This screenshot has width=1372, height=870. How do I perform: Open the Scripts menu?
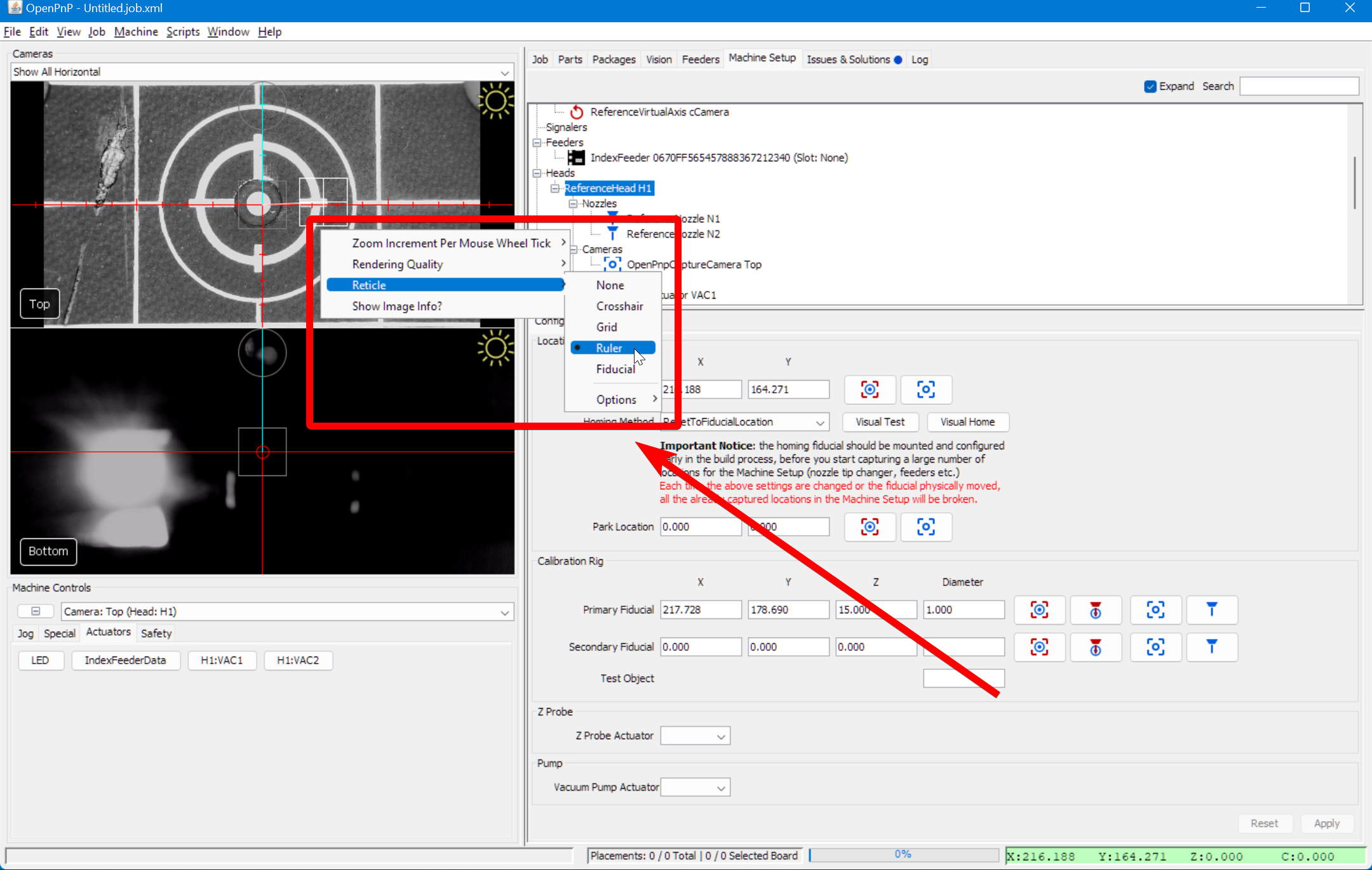182,31
